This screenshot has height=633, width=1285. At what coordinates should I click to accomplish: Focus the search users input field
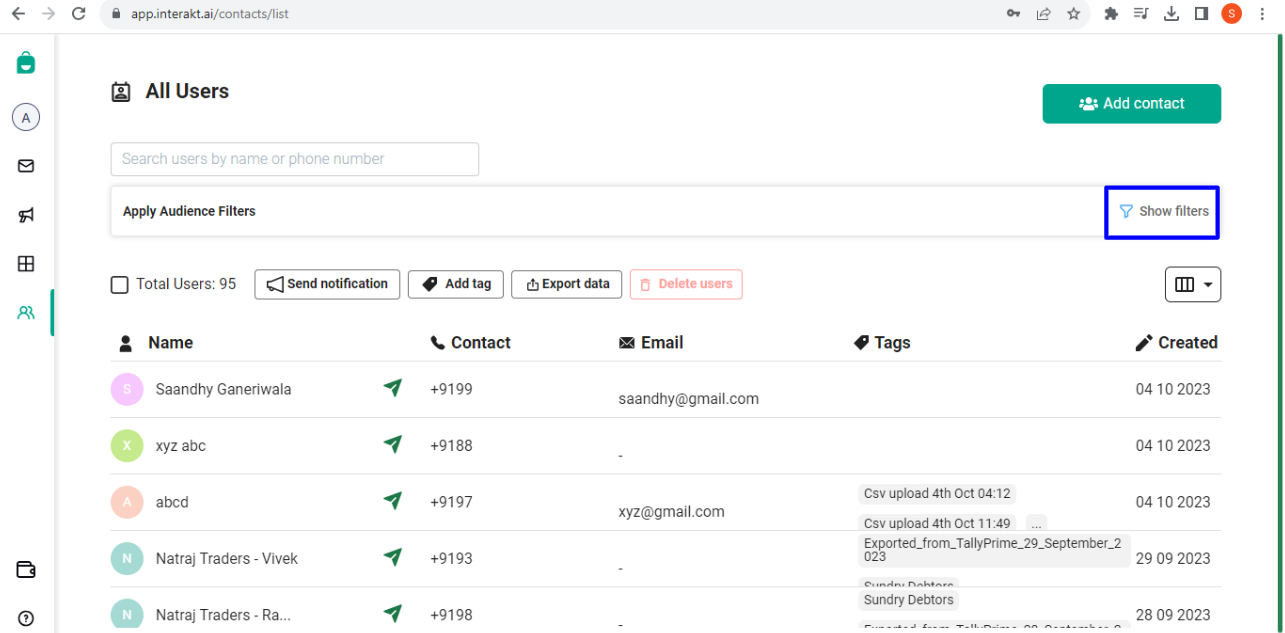click(x=295, y=159)
